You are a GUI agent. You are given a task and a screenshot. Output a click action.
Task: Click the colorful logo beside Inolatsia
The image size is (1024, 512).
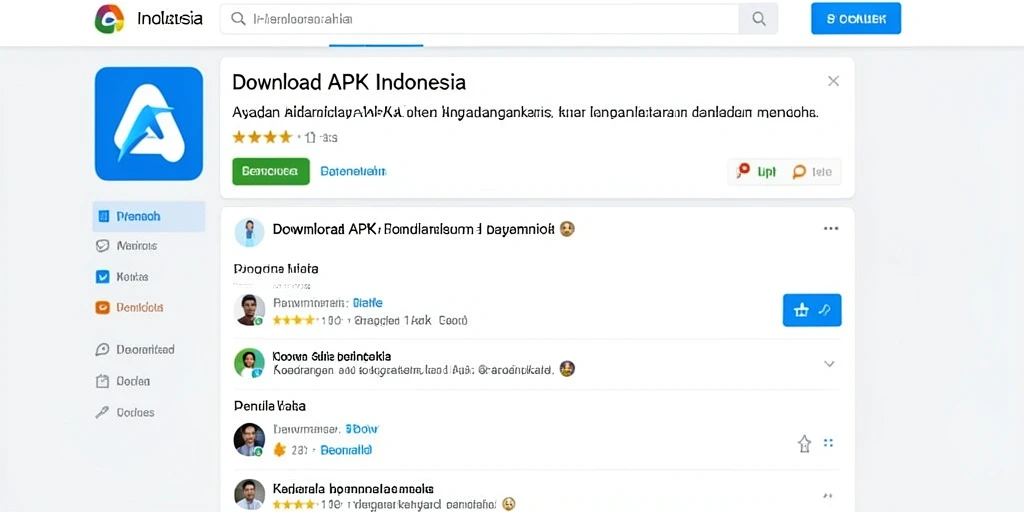109,18
